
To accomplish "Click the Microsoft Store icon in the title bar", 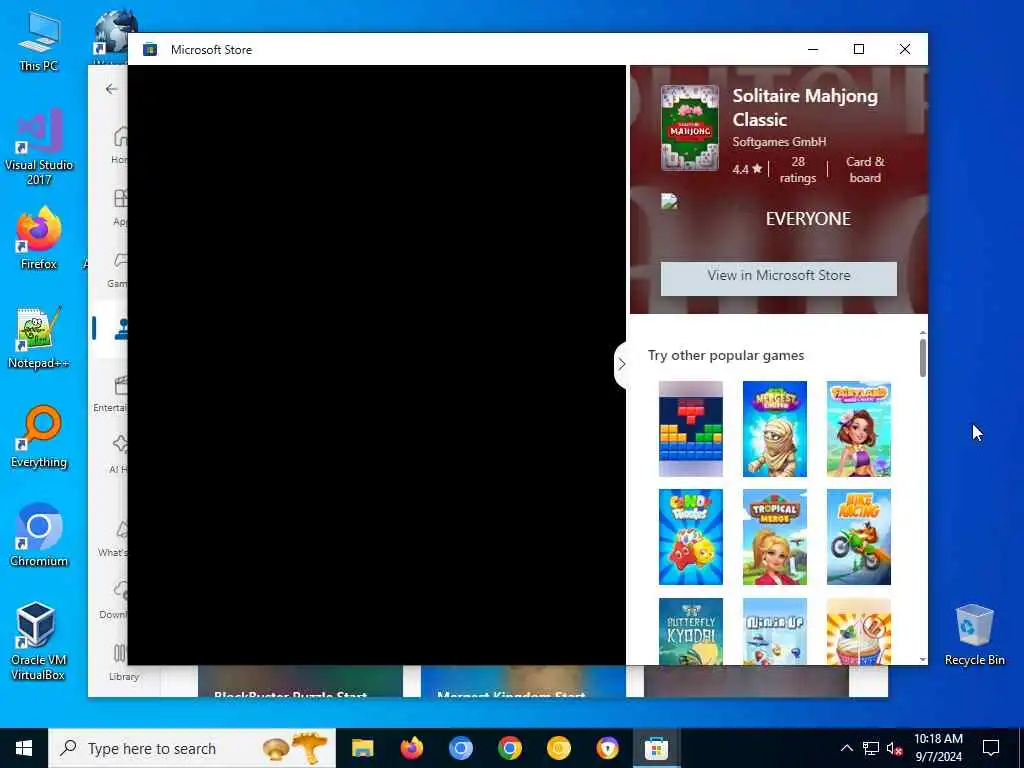I will click(x=150, y=50).
